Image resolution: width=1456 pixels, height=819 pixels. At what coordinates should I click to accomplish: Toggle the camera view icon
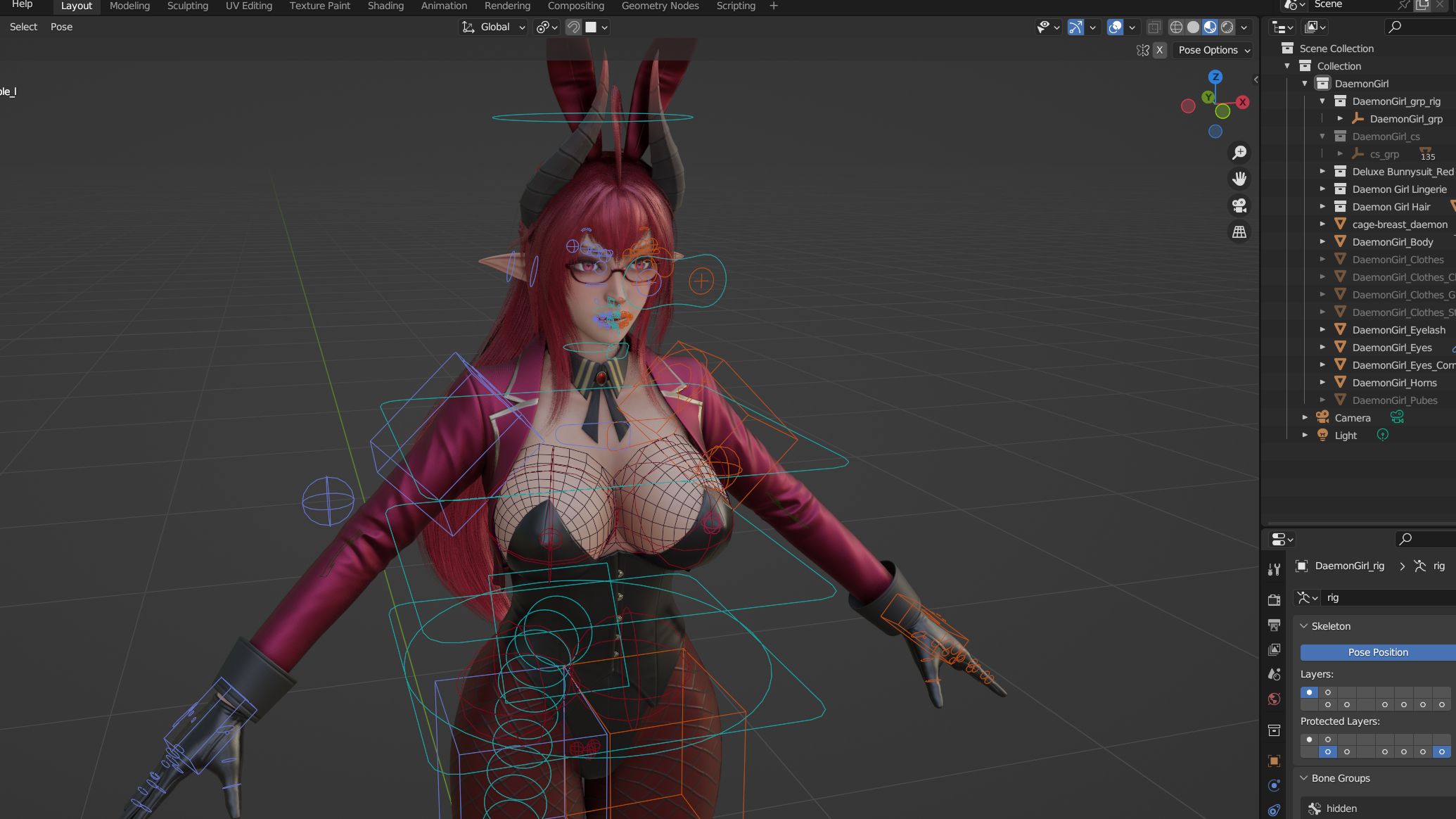tap(1239, 205)
